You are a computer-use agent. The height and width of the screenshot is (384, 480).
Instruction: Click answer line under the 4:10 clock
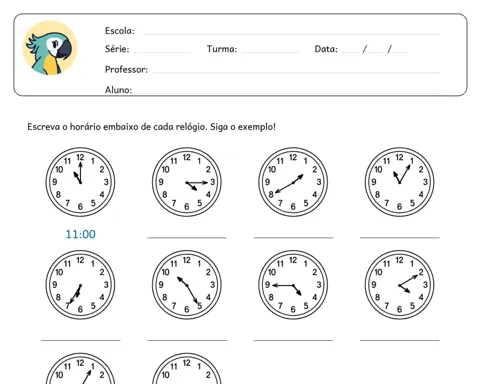399,340
